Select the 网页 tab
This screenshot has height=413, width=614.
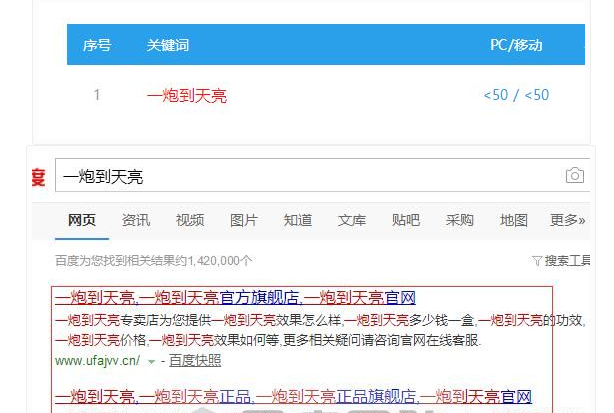(x=82, y=220)
